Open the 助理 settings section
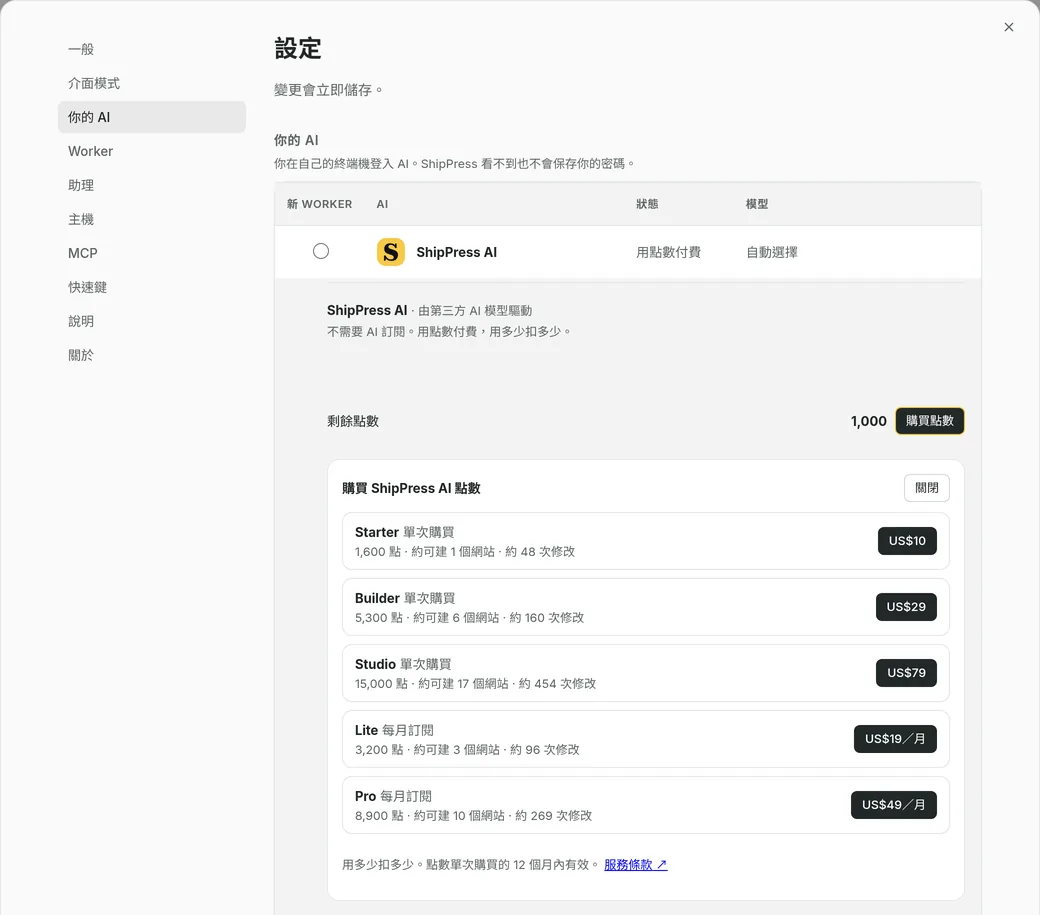Viewport: 1040px width, 915px height. 151,185
